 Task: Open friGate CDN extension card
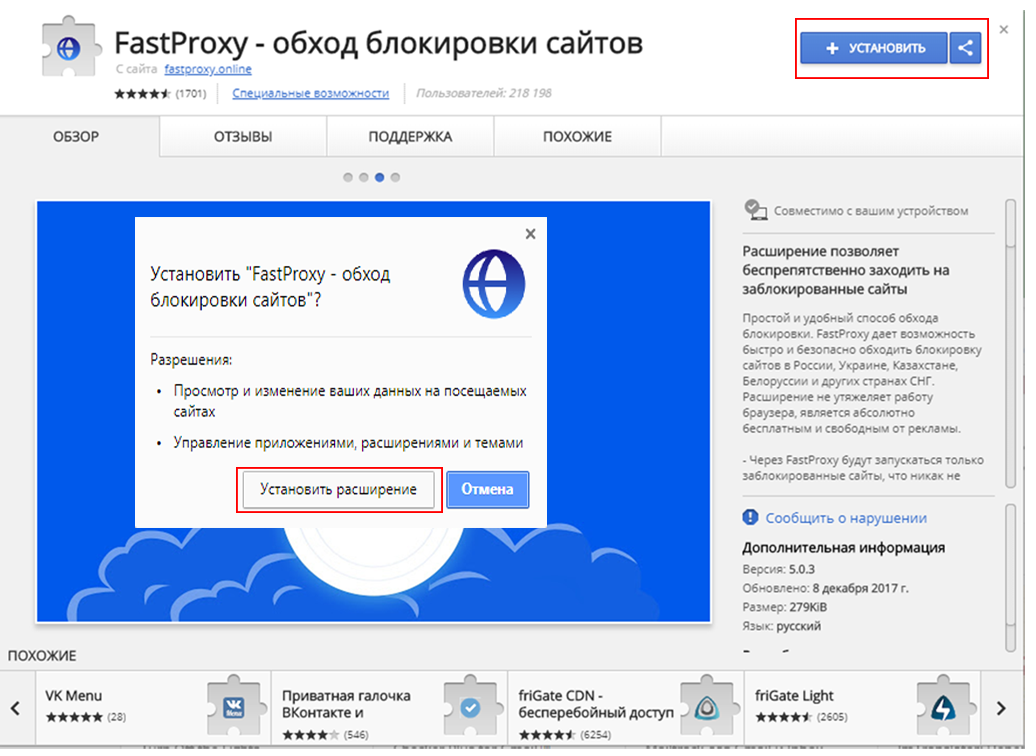pyautogui.click(x=626, y=709)
